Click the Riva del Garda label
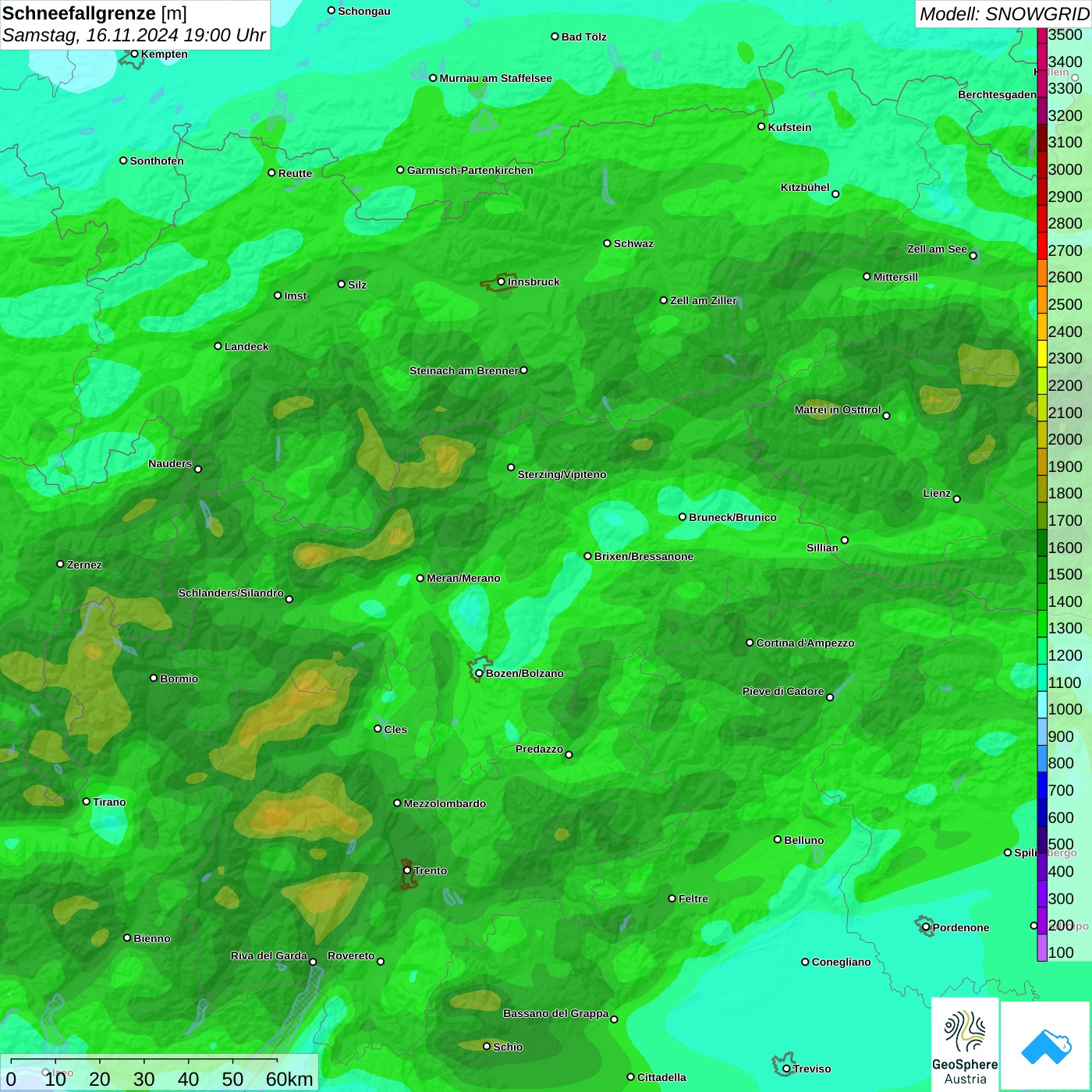The height and width of the screenshot is (1092, 1092). pos(268,955)
